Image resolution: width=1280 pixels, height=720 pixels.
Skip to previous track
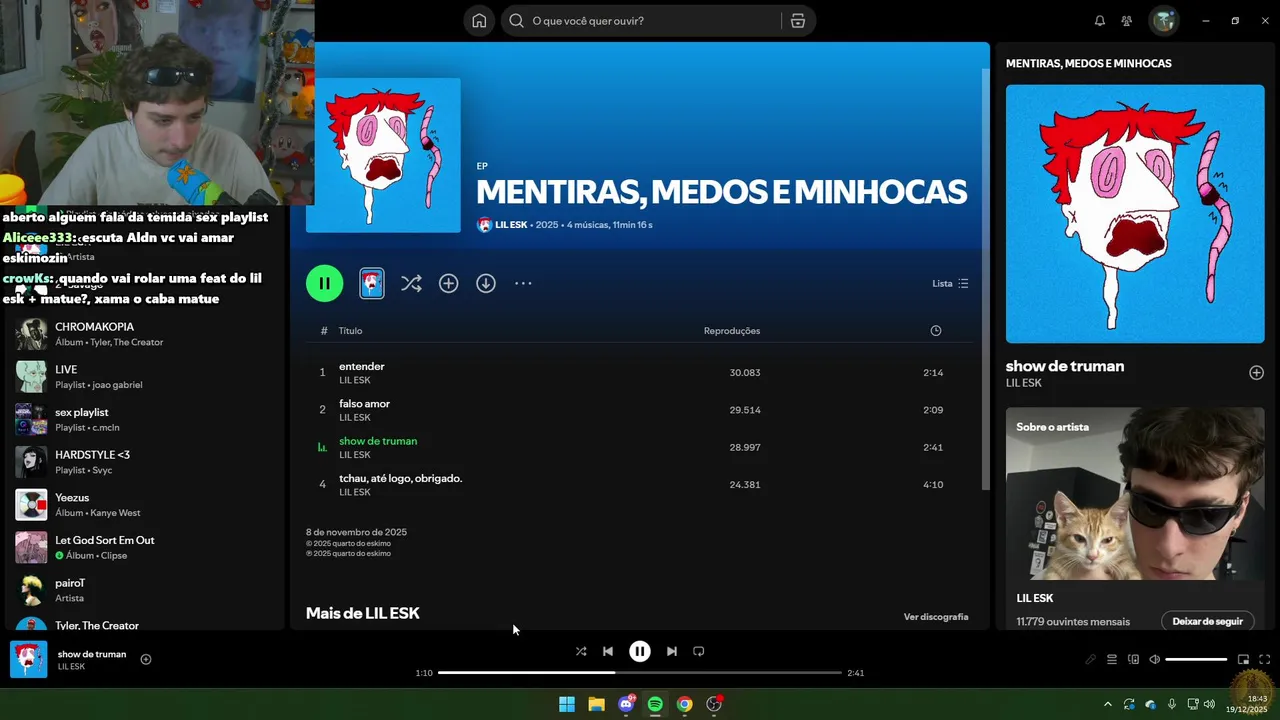(x=608, y=651)
